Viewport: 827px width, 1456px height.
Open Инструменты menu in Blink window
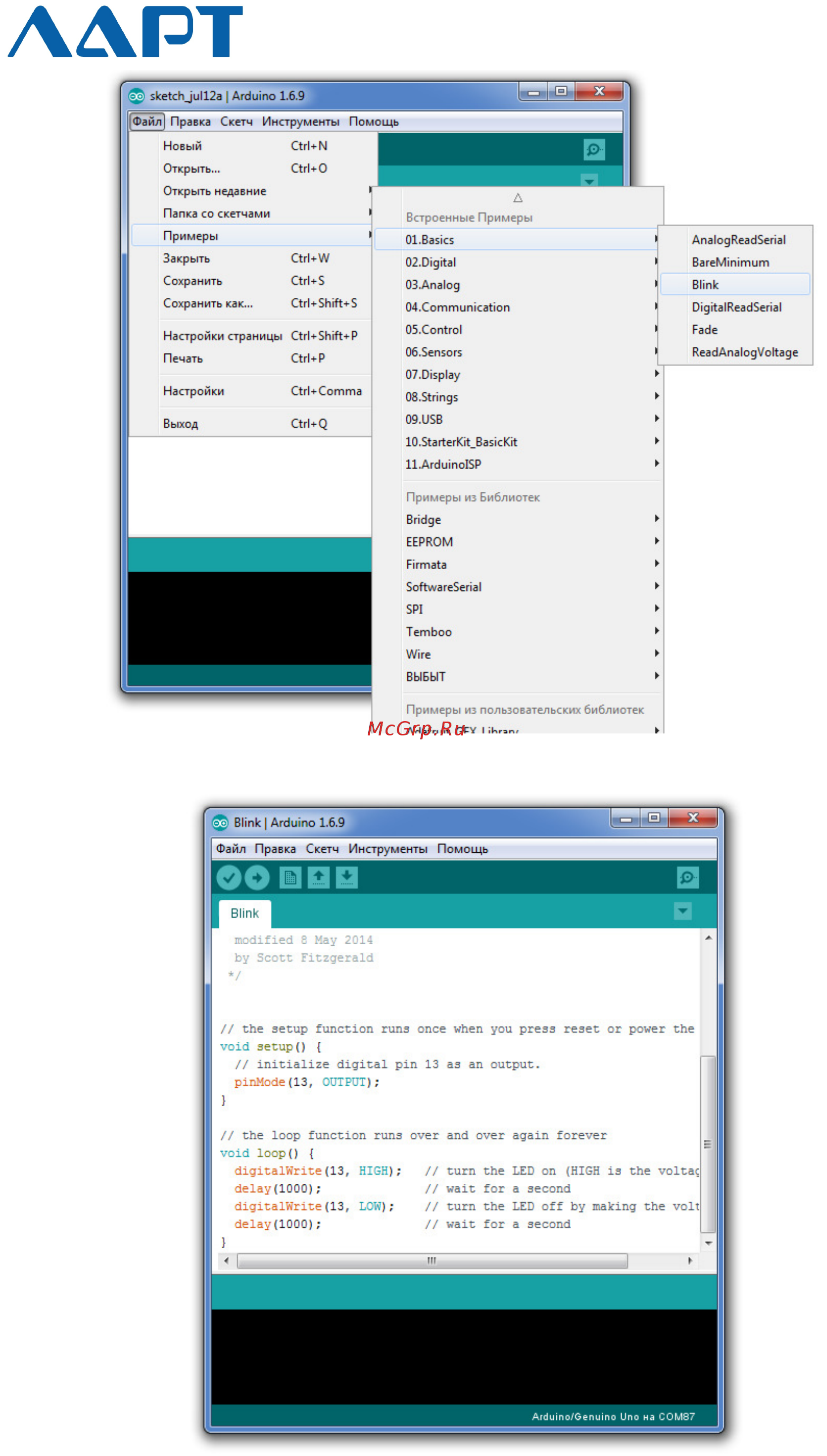(x=388, y=849)
